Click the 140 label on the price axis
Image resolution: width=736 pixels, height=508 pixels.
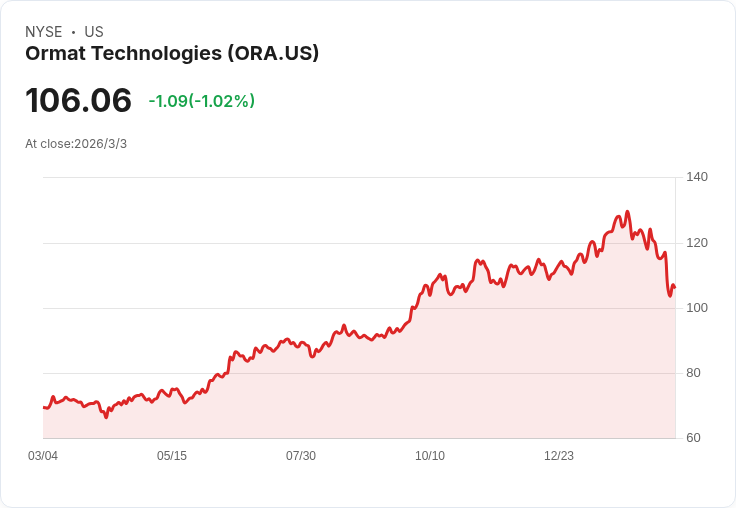(x=697, y=177)
